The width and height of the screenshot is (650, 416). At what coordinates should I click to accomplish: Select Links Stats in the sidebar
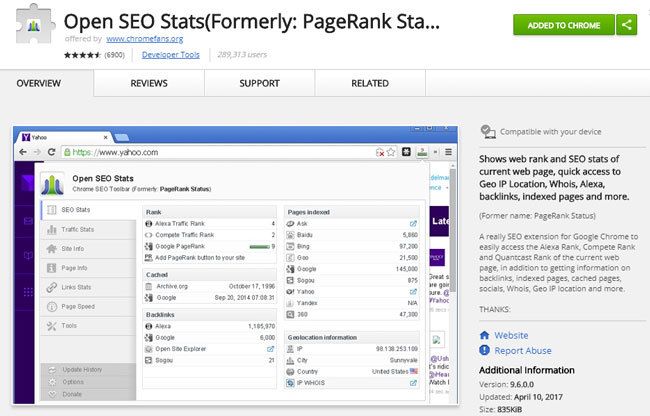88,287
